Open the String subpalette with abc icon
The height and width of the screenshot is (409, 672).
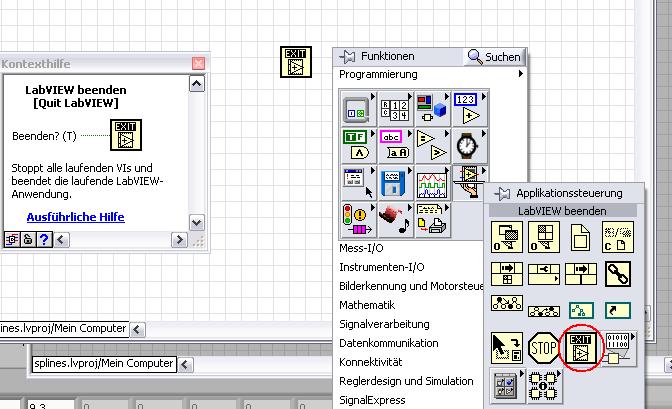coord(395,146)
